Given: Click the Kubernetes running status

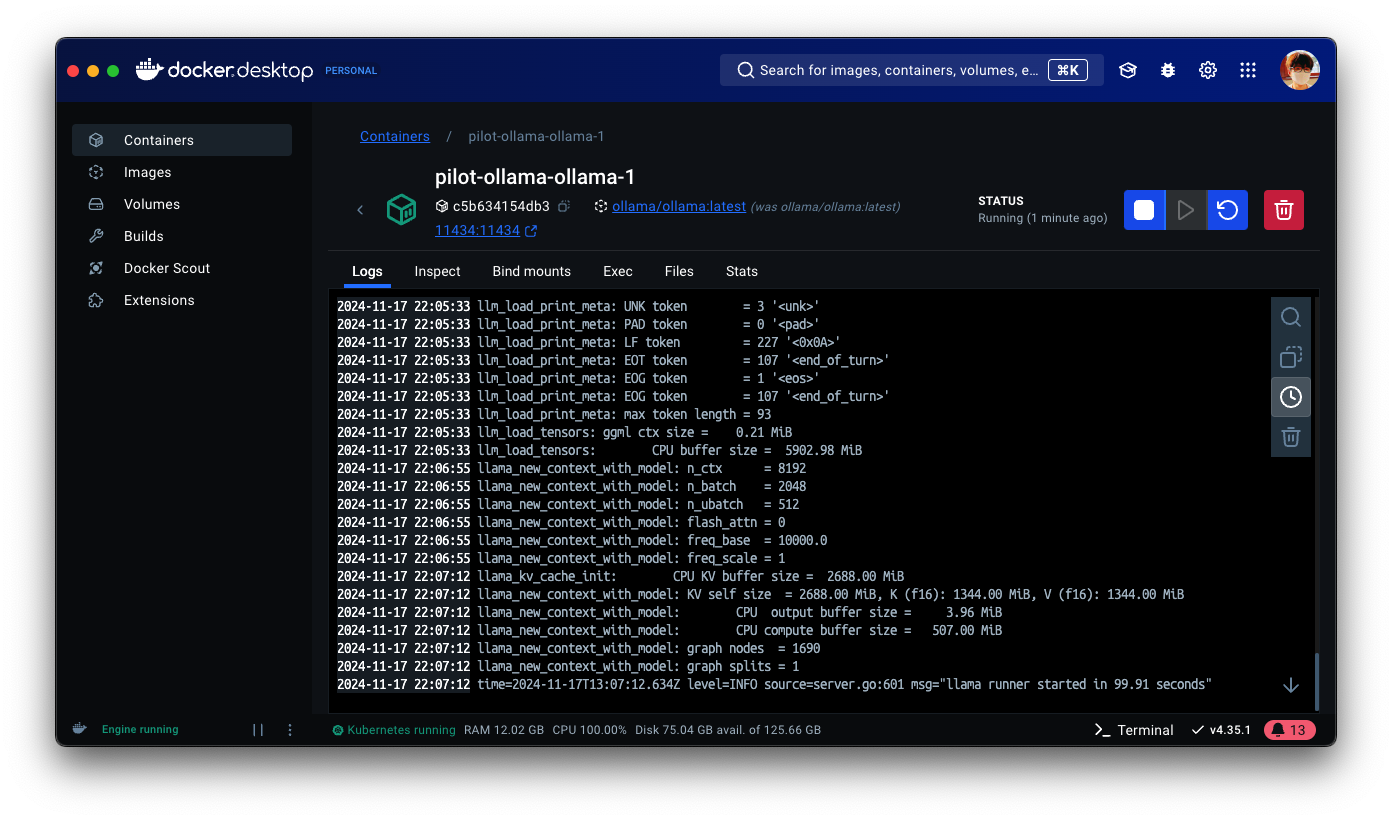Looking at the screenshot, I should coord(394,730).
